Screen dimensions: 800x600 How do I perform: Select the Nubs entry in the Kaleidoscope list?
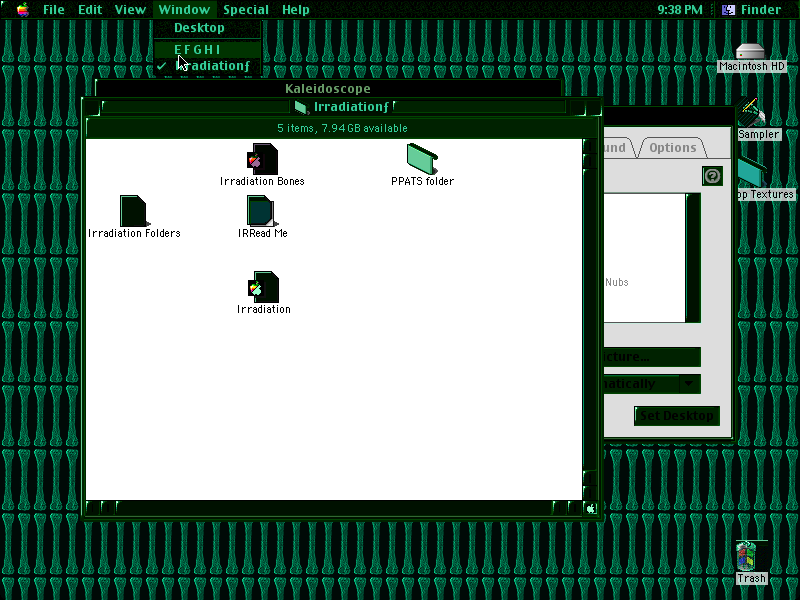coord(616,282)
